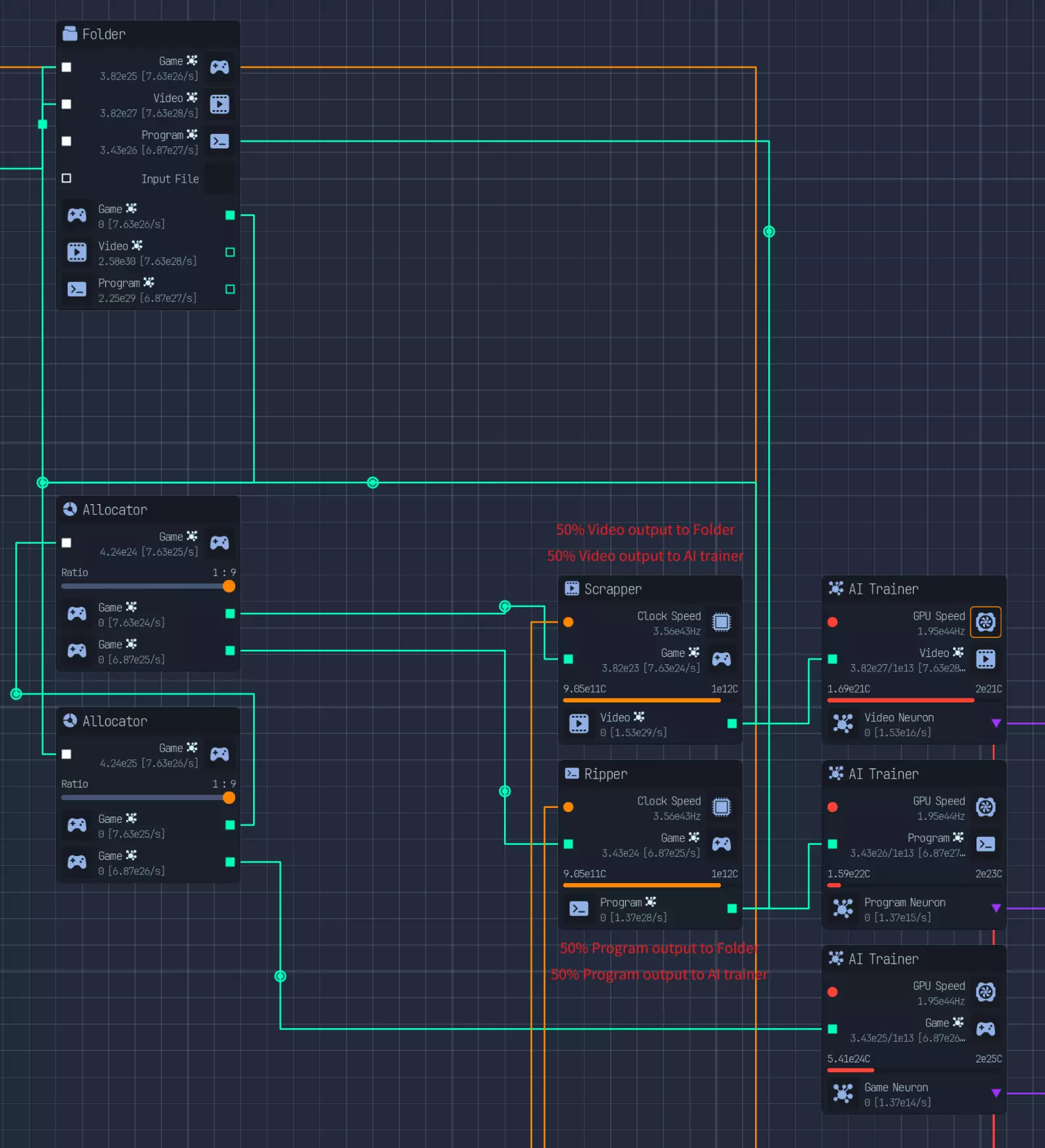Click the Folder Video input port (3.82e27)

(x=67, y=104)
